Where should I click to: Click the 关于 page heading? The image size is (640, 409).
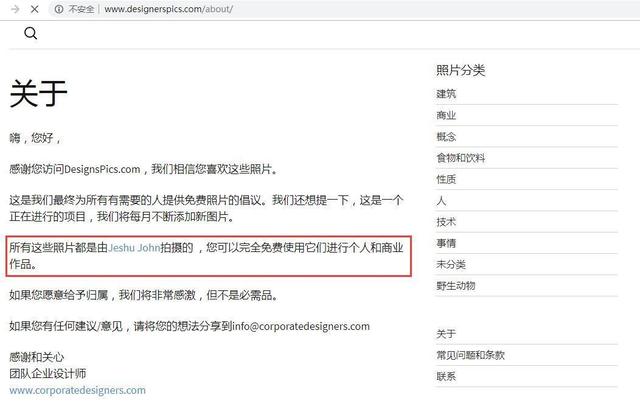(38, 94)
